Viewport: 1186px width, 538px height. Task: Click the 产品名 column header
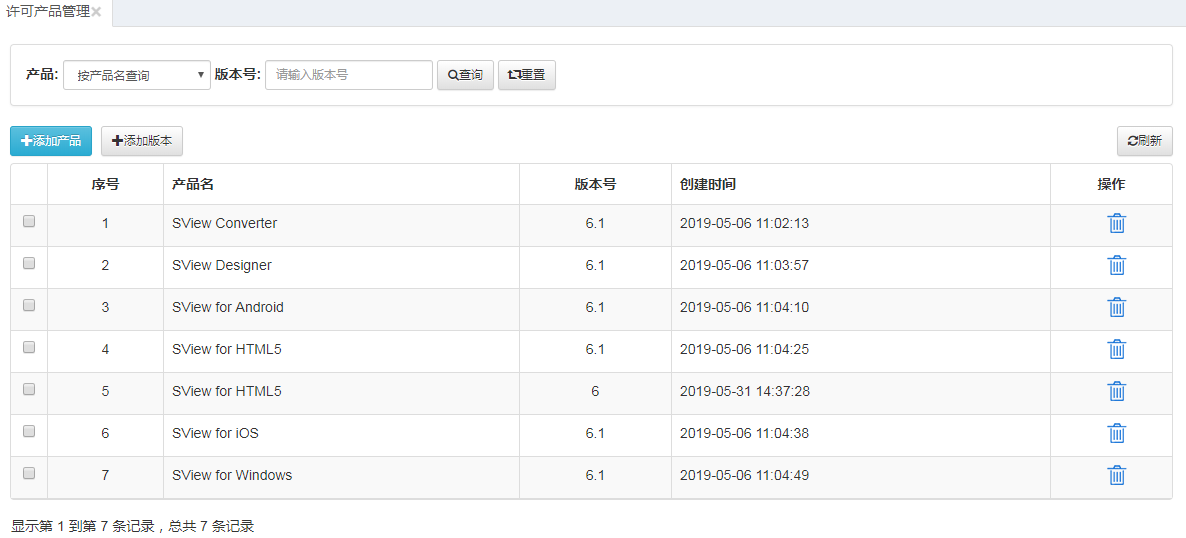pyautogui.click(x=341, y=184)
